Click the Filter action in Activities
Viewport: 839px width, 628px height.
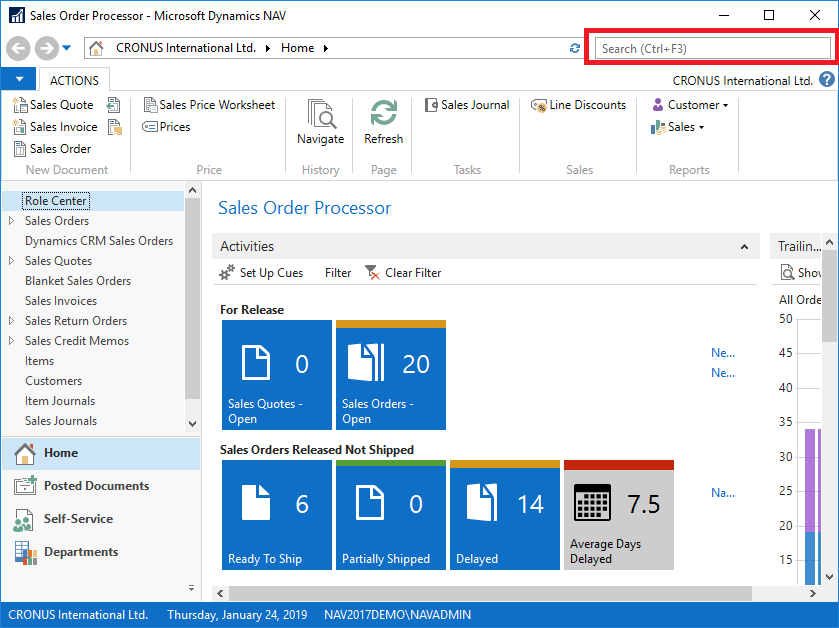(x=338, y=273)
